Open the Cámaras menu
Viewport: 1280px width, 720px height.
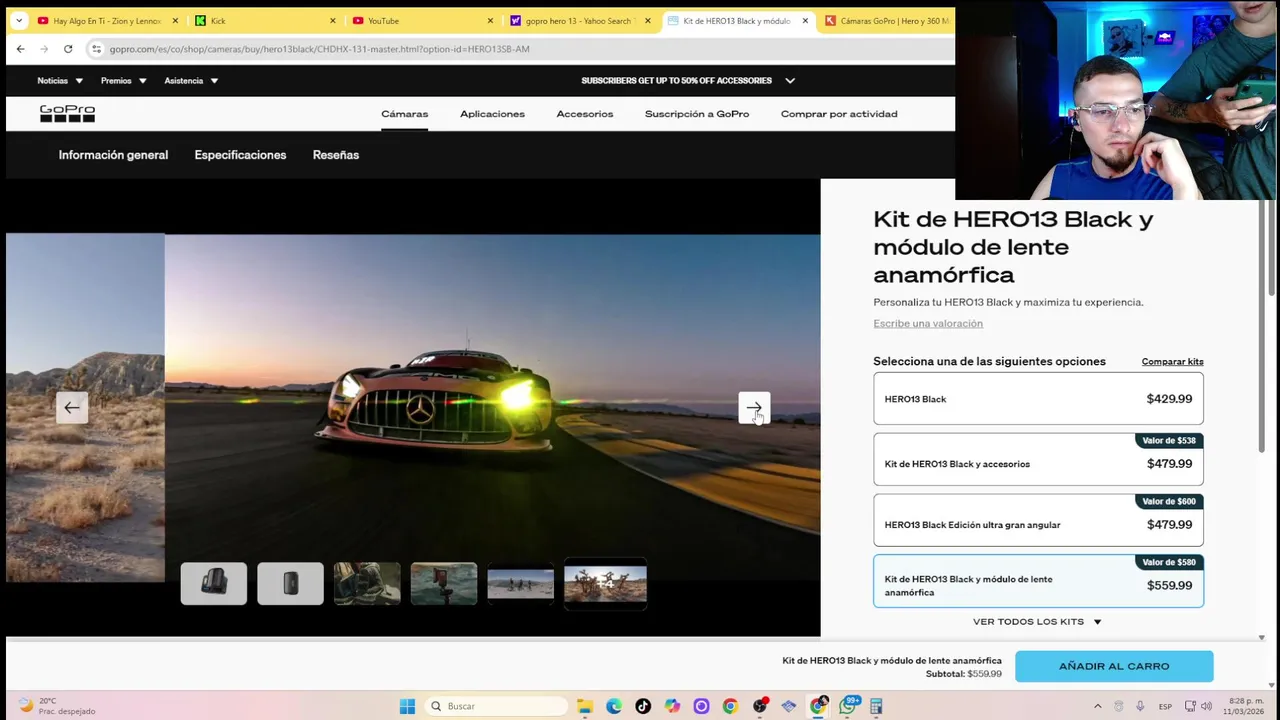[x=404, y=114]
